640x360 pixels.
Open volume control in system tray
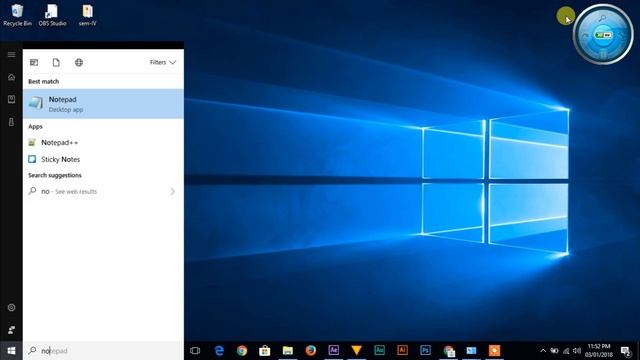tap(577, 351)
